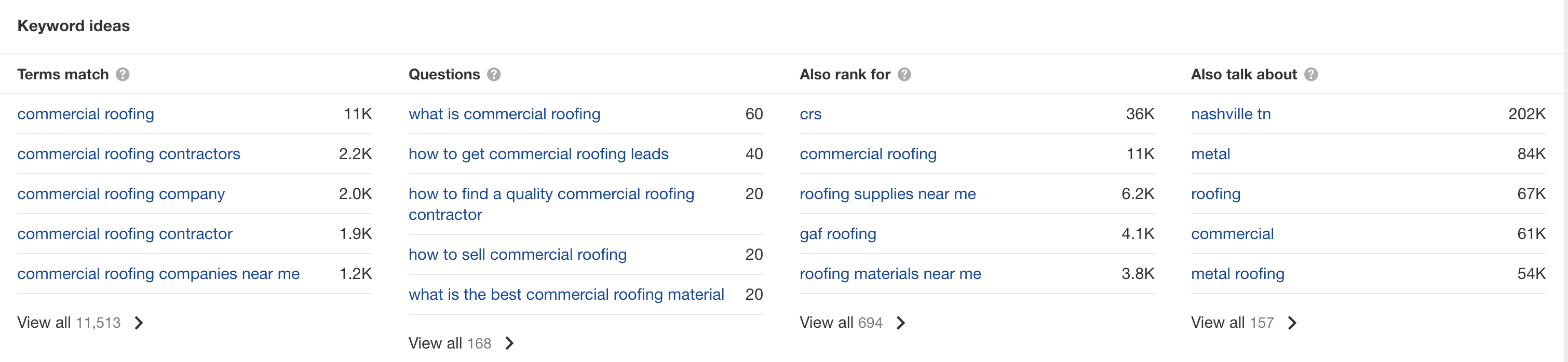Click what is the best commercial roofing material
Screen dimensions: 1568x362
pos(566,295)
